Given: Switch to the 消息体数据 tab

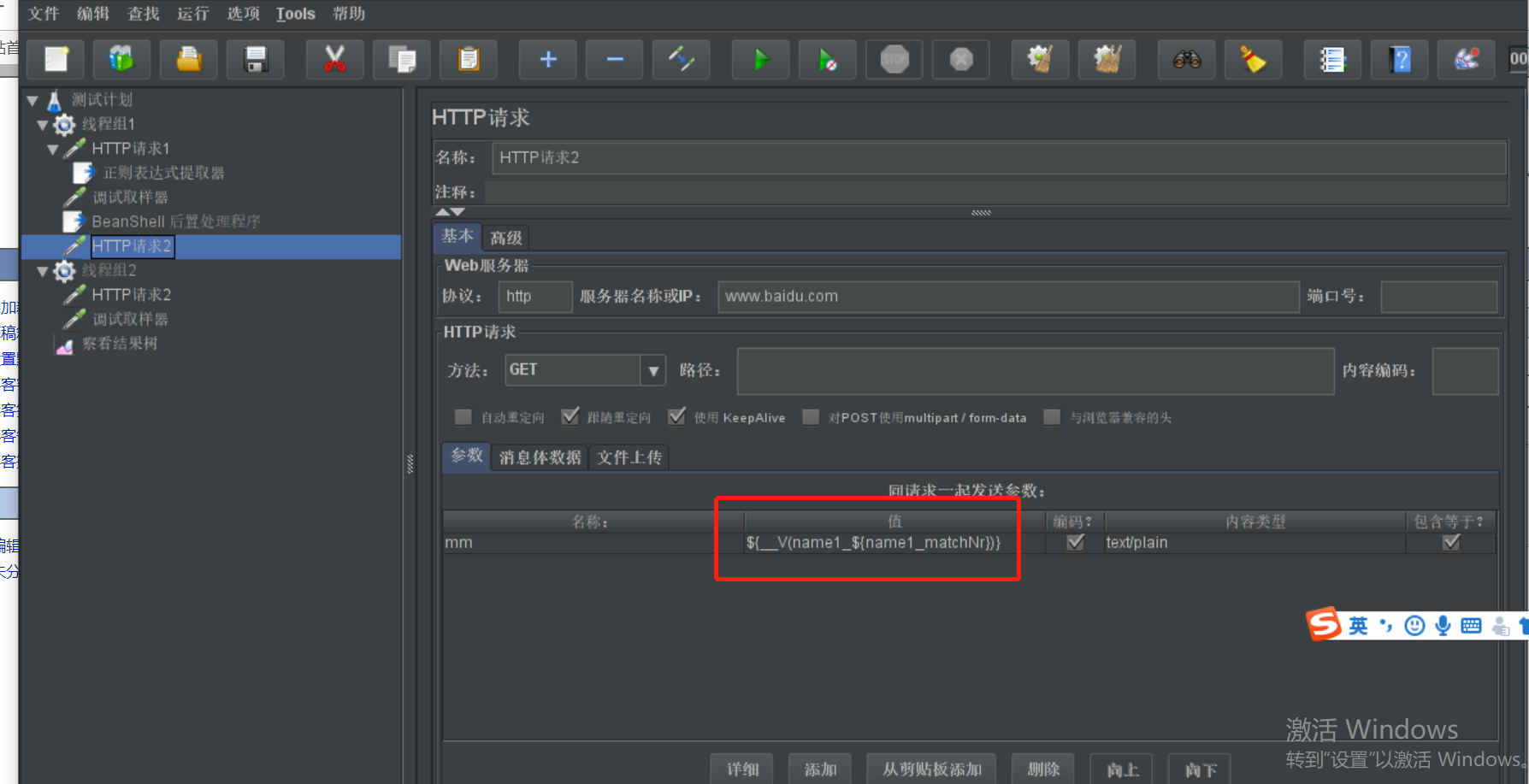Looking at the screenshot, I should [540, 457].
